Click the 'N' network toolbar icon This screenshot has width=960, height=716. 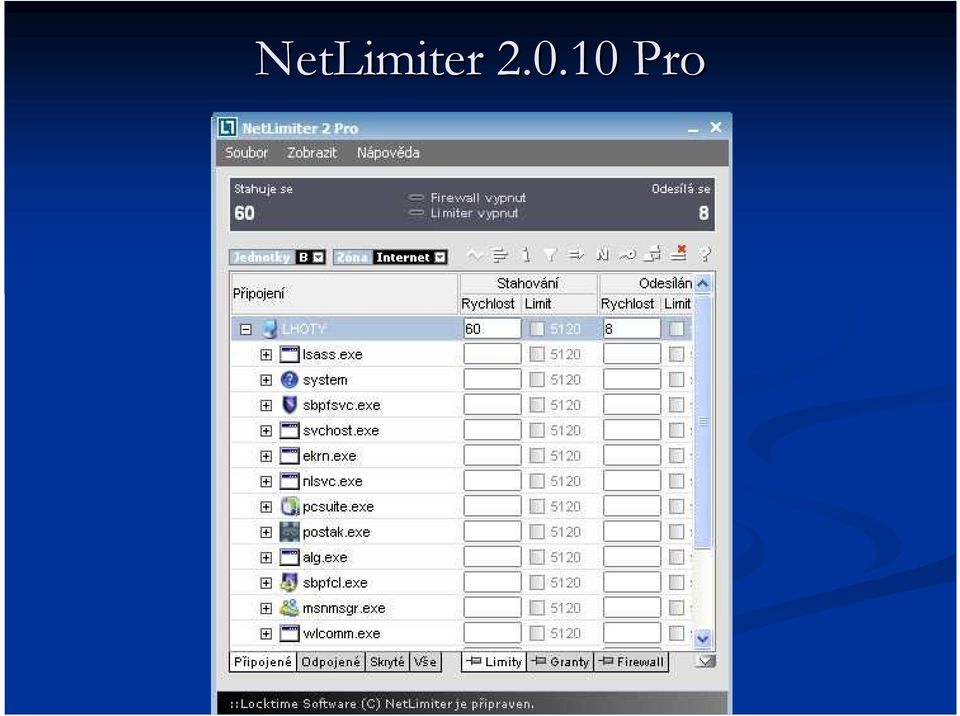(602, 255)
